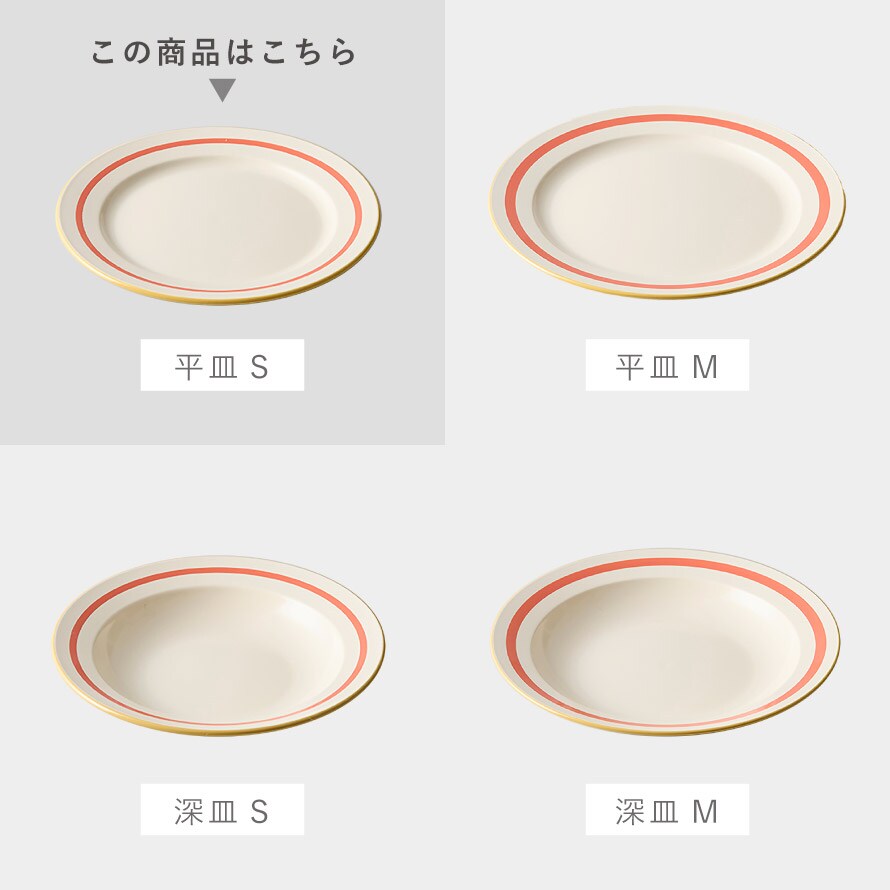Click the red stripe on 深皿 M plate
The height and width of the screenshot is (890, 890).
(666, 563)
